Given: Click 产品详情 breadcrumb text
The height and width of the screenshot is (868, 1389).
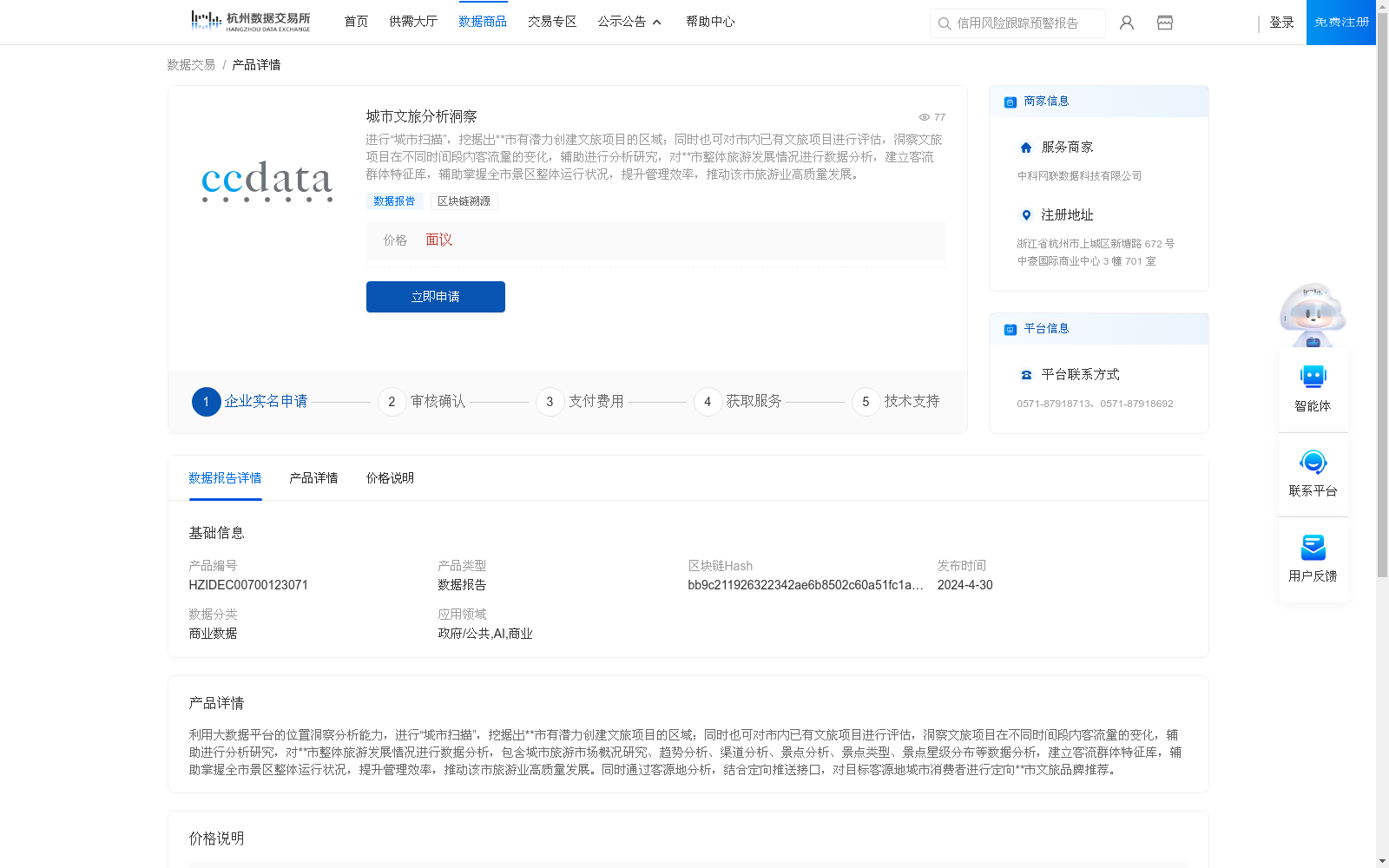Looking at the screenshot, I should point(256,65).
